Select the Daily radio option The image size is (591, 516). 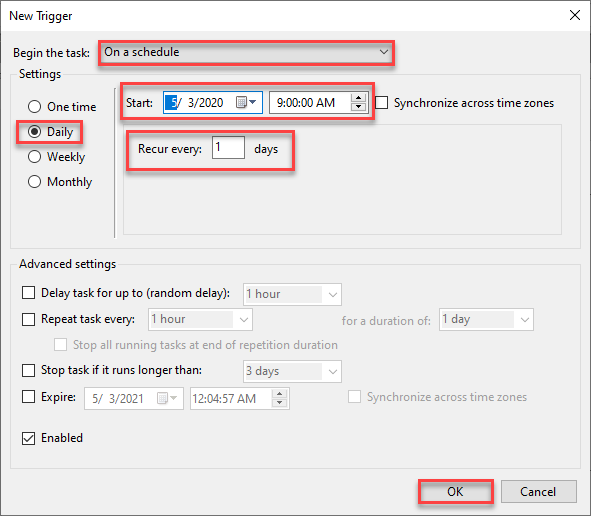pyautogui.click(x=34, y=132)
